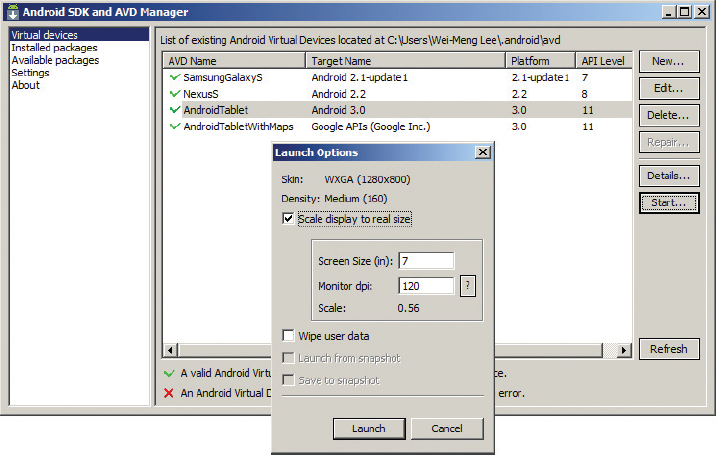
Task: Toggle the Save to snapshot checkbox
Action: (288, 380)
